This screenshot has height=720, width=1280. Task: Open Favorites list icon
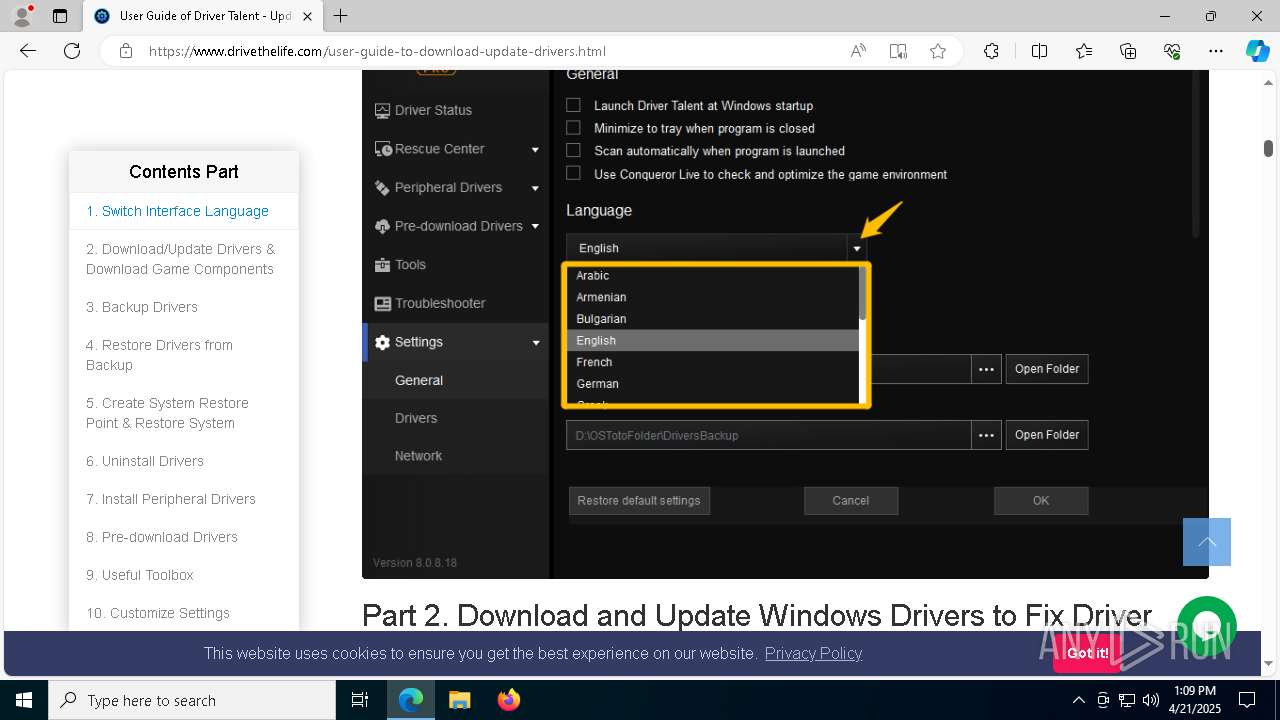coord(1084,51)
